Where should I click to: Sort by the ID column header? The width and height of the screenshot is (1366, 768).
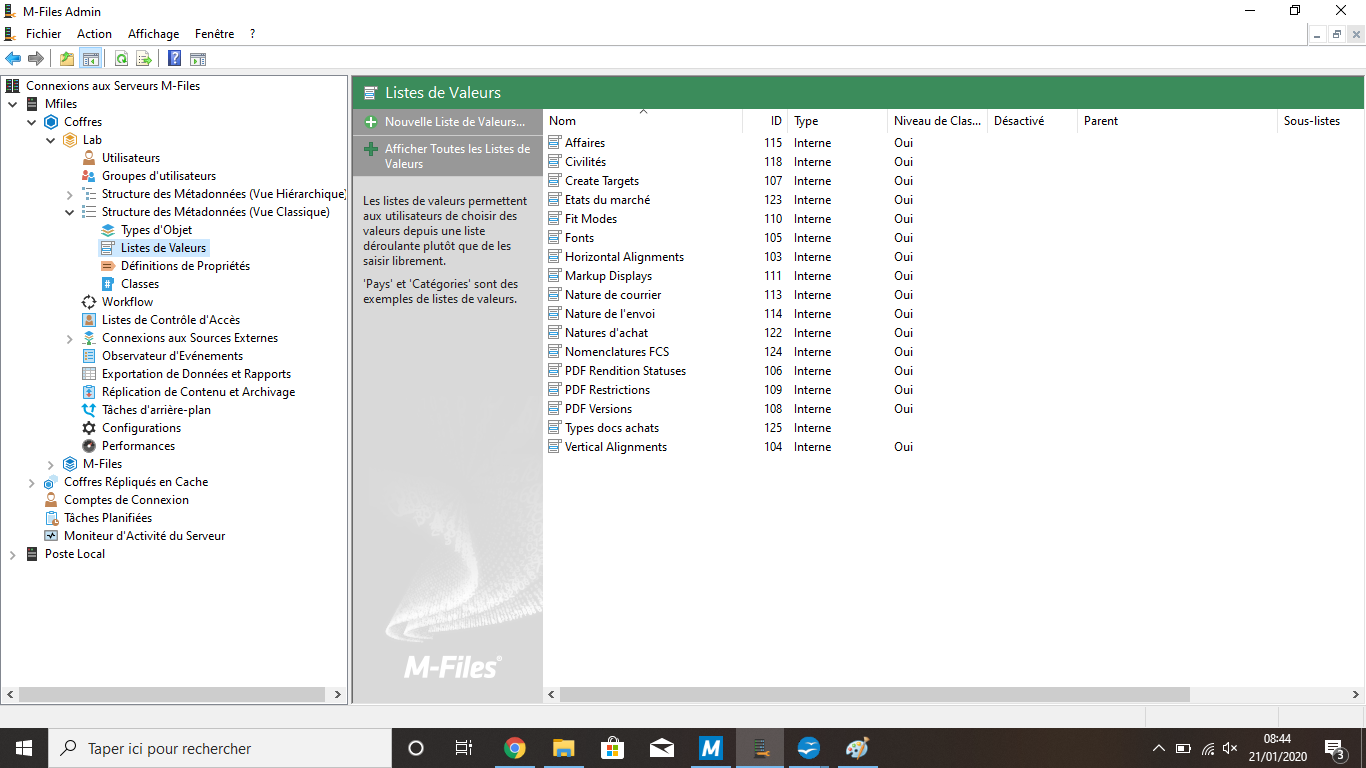click(x=765, y=121)
